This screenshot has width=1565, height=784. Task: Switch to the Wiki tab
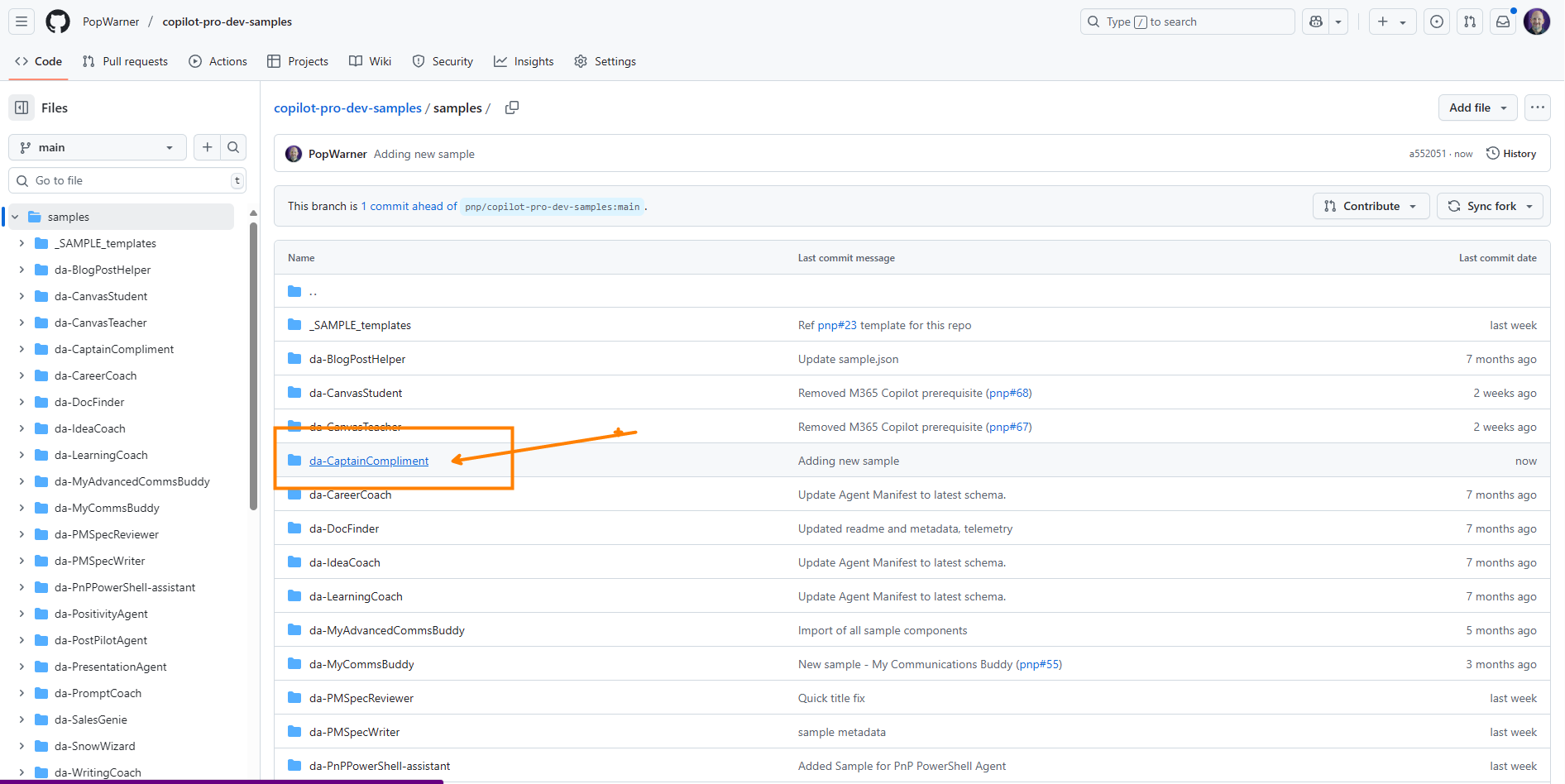coord(370,61)
